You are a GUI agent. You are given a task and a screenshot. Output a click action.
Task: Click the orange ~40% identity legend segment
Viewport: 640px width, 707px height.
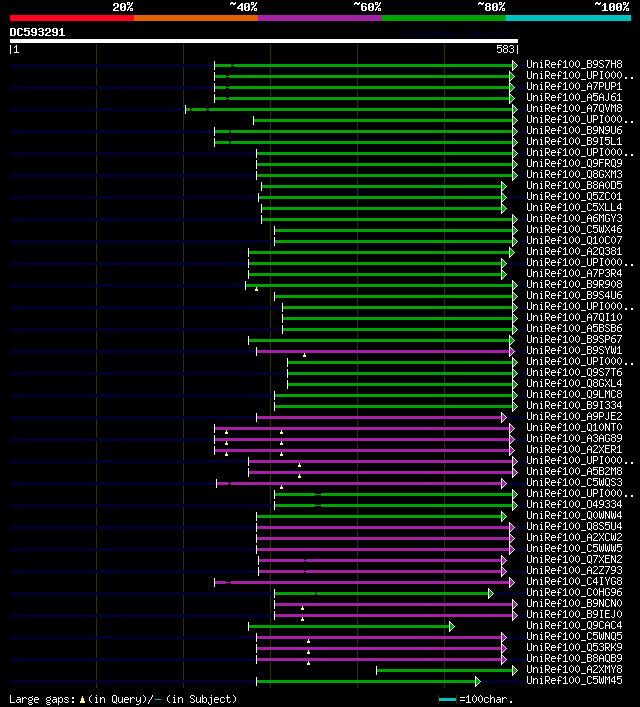(196, 18)
